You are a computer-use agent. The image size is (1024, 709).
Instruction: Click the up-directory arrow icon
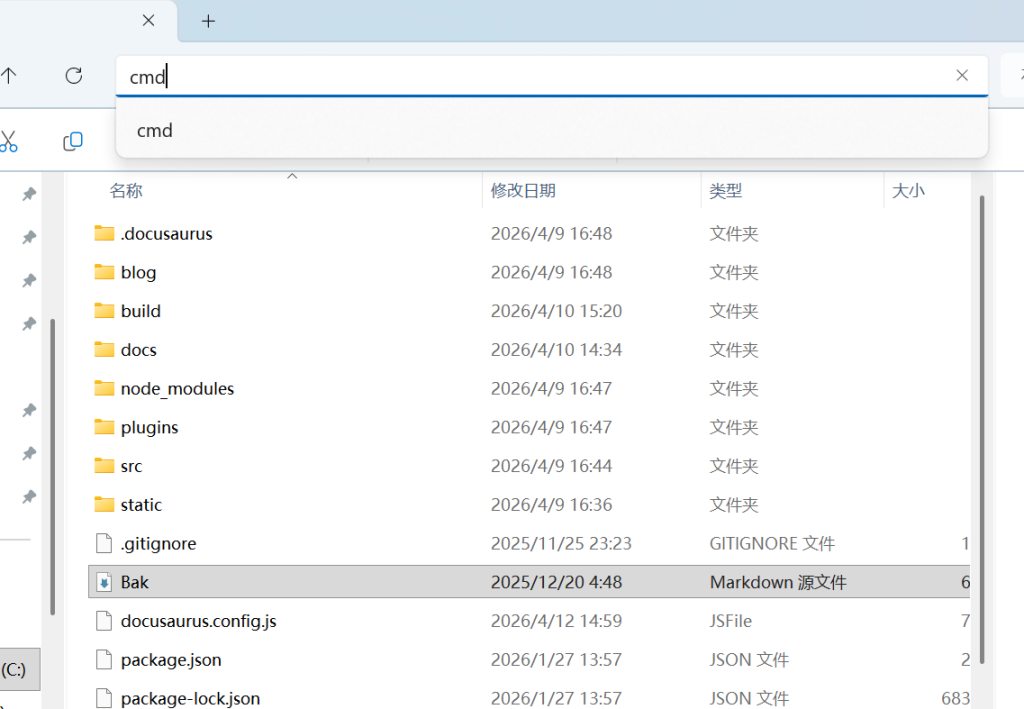[9, 76]
